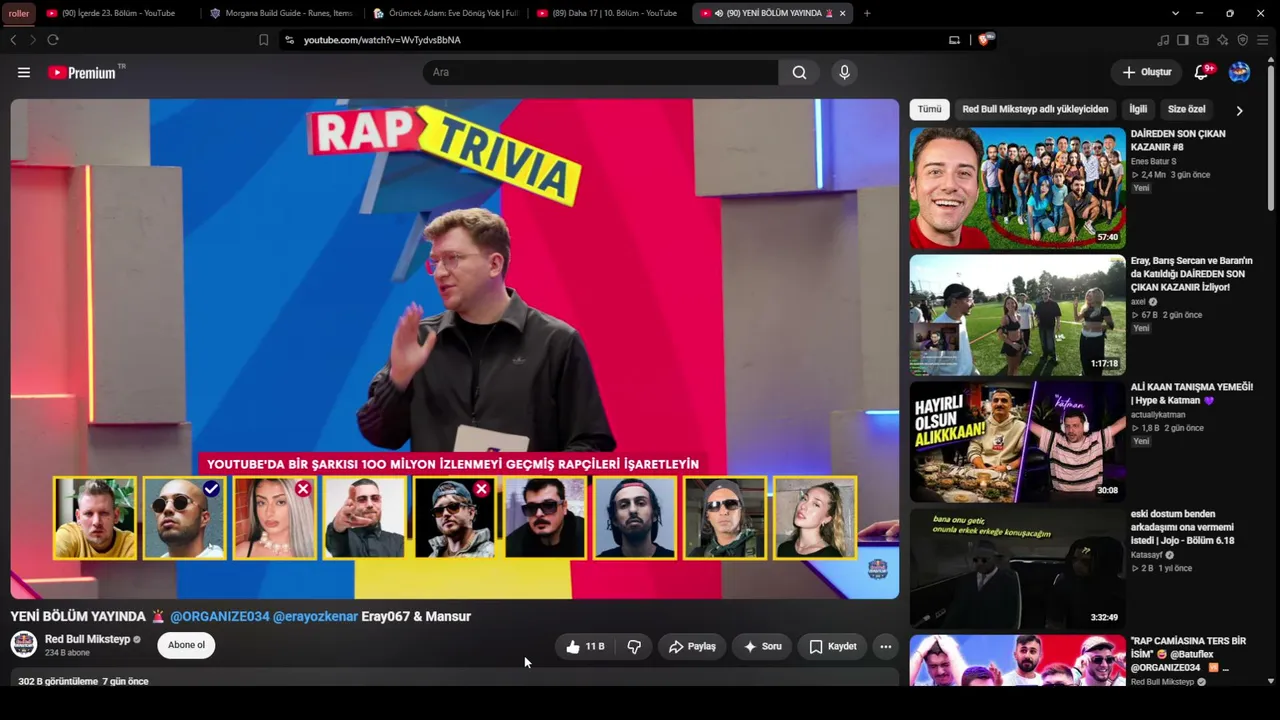The height and width of the screenshot is (720, 1280).
Task: Toggle the browser sidebar panel
Action: (1183, 40)
